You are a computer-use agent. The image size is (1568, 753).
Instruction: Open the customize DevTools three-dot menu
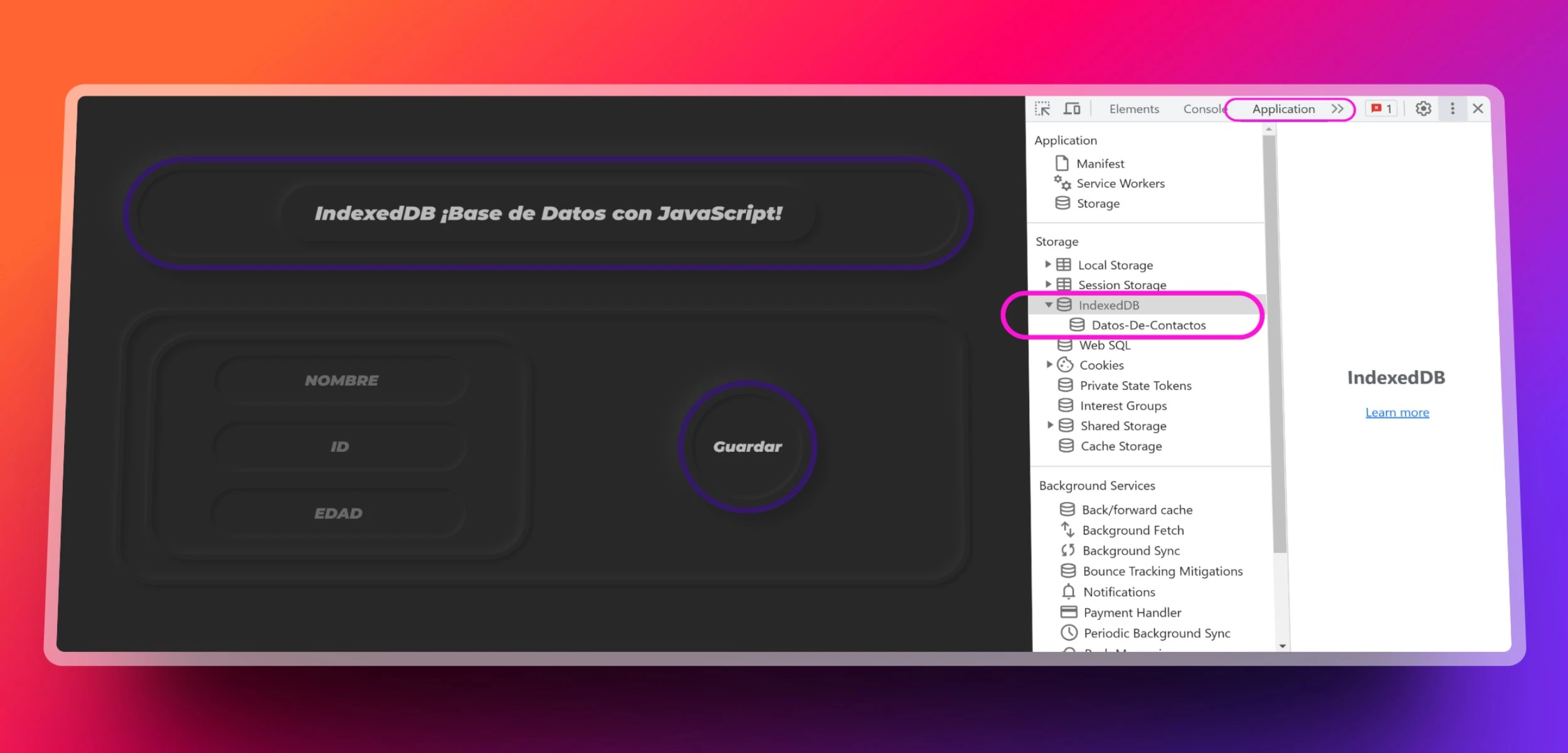click(1453, 109)
